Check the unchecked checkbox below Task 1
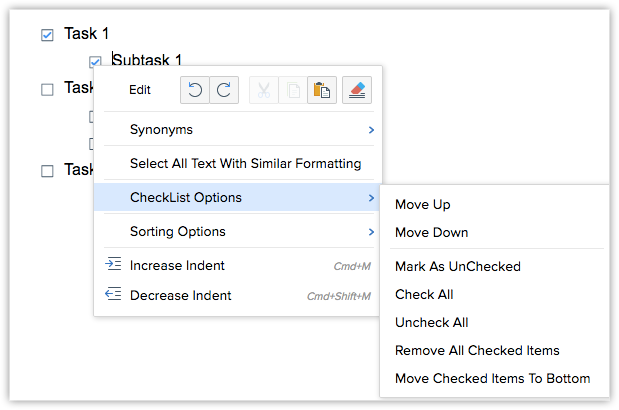Screen dimensions: 619x410 coord(47,89)
